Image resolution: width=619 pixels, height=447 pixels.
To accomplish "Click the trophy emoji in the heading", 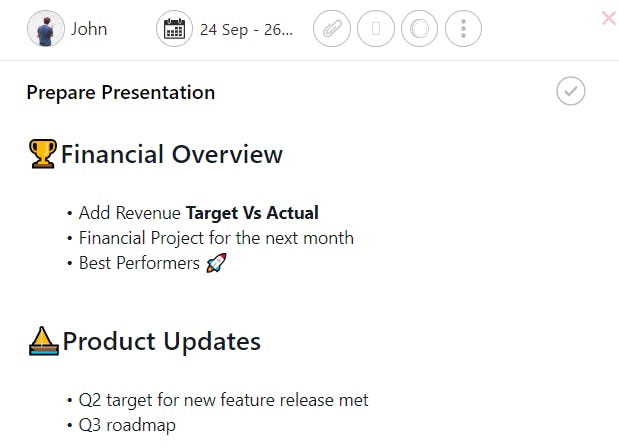I will click(x=43, y=154).
